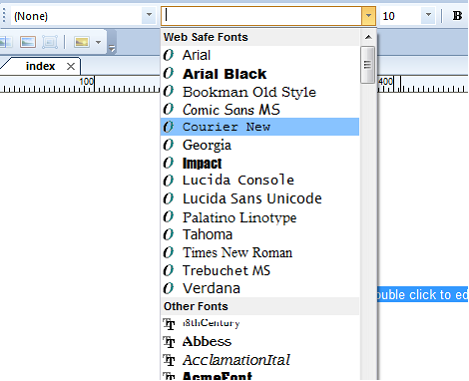Toggle Bold text formatting
469x381 pixels.
[x=457, y=16]
